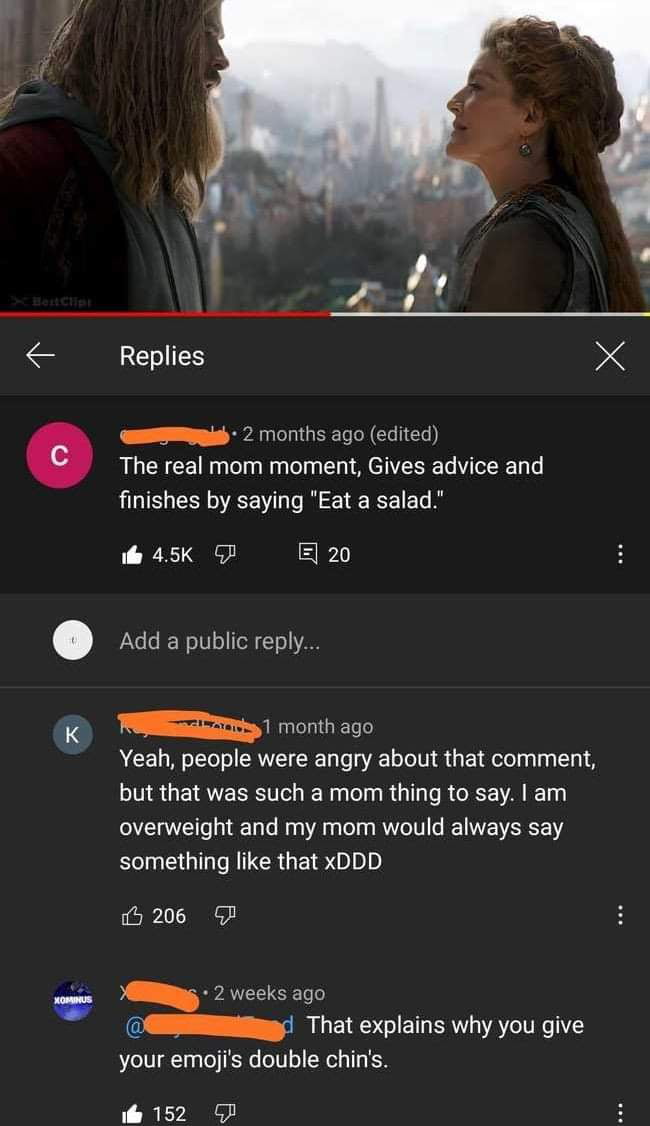Seek on the red video progress bar
The image size is (650, 1126).
pyautogui.click(x=325, y=314)
